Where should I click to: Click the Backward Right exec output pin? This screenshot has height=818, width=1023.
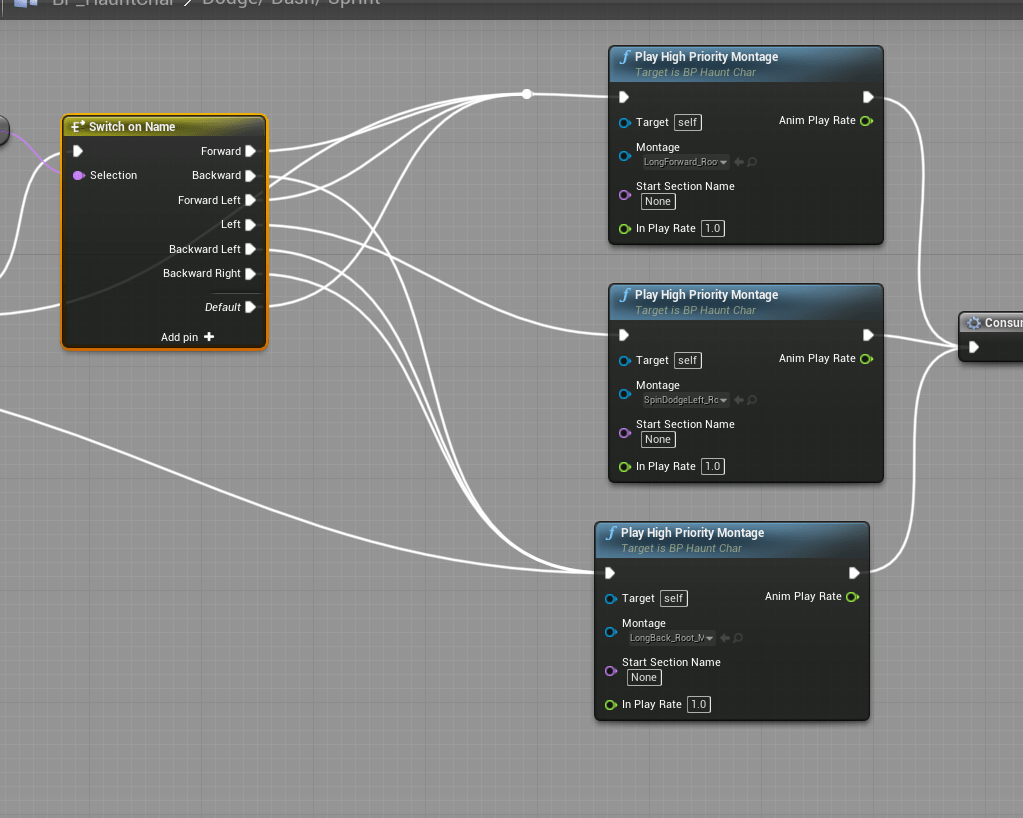250,274
